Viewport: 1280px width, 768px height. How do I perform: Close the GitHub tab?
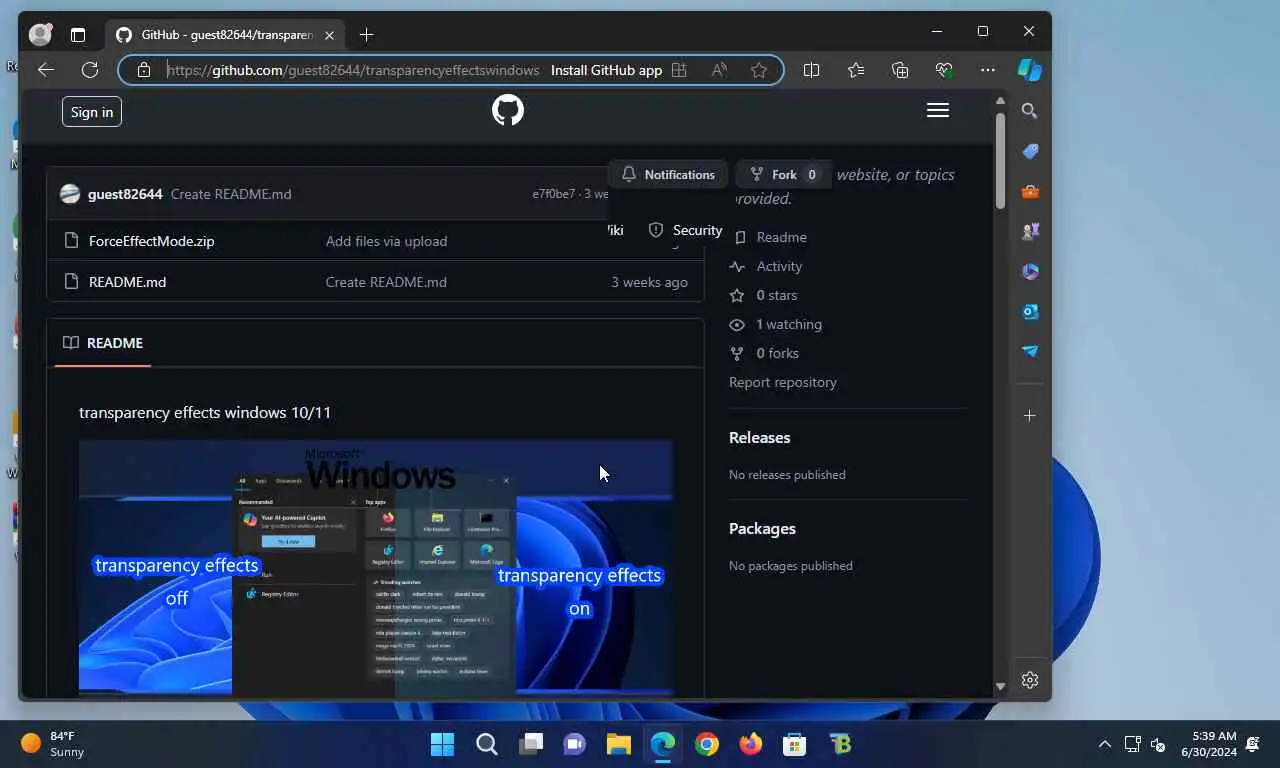pyautogui.click(x=329, y=35)
